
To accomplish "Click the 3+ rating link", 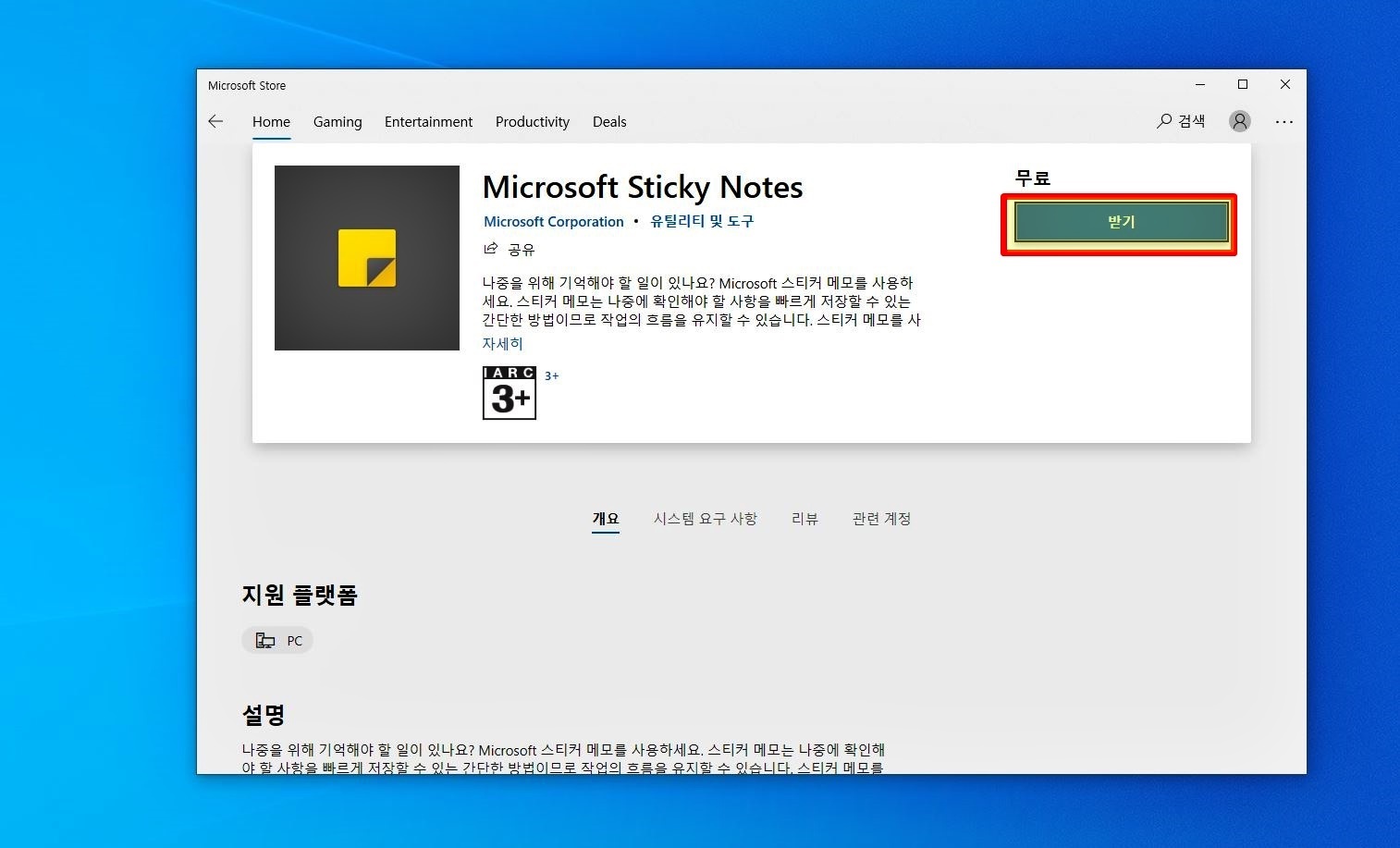I will pyautogui.click(x=551, y=375).
